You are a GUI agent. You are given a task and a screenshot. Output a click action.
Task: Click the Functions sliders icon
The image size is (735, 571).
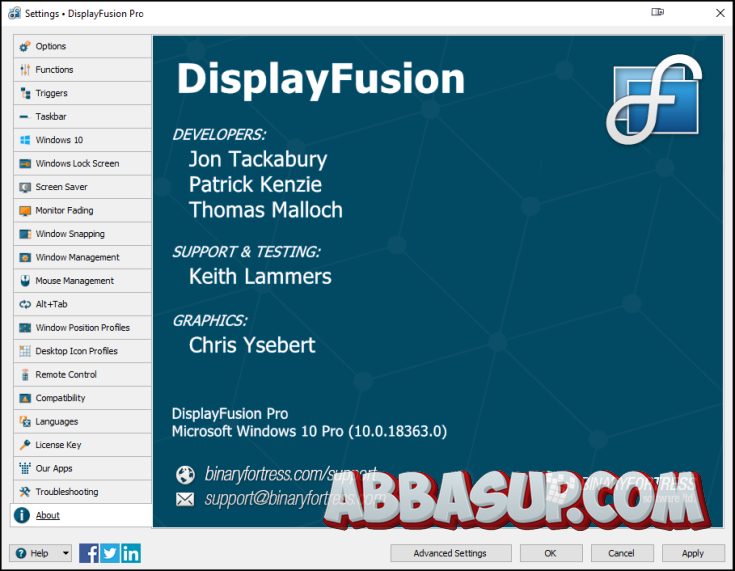(25, 70)
